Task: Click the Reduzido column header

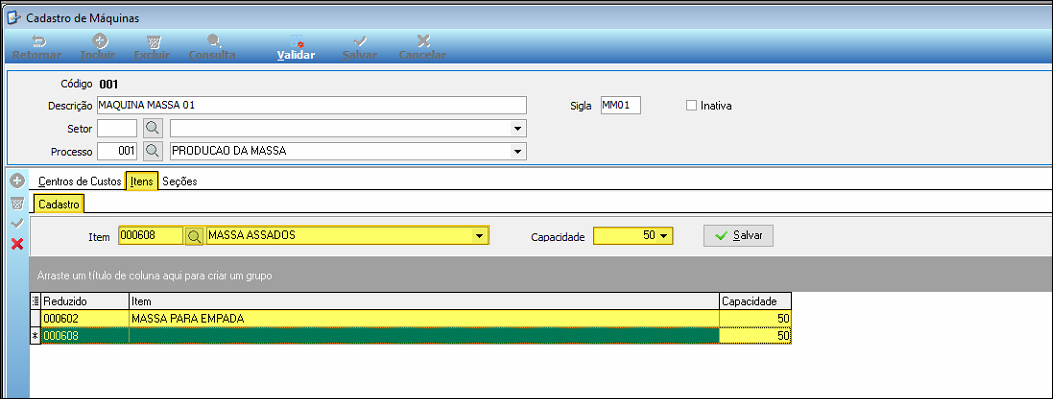Action: [85, 302]
